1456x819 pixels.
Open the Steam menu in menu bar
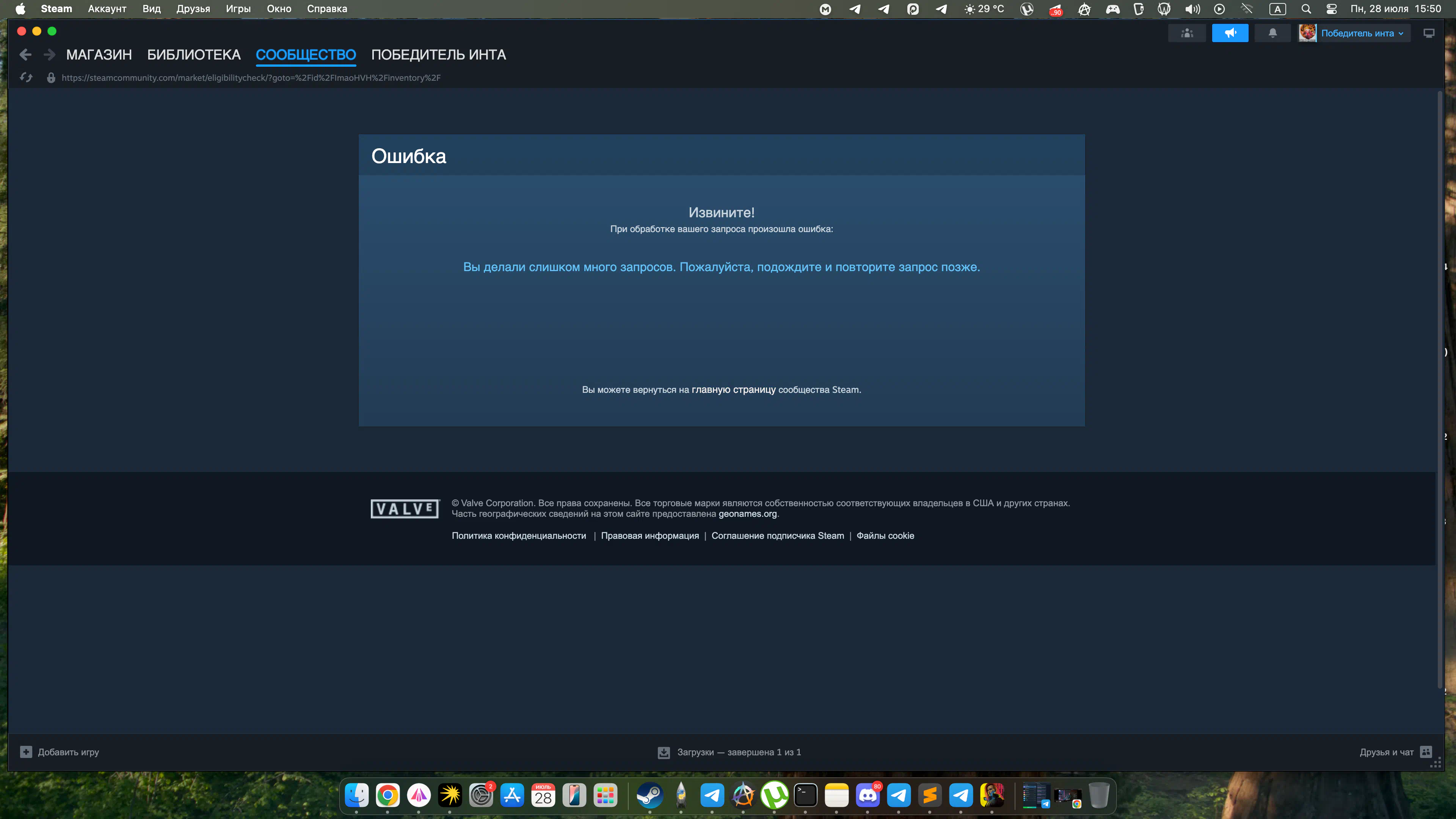(x=56, y=8)
